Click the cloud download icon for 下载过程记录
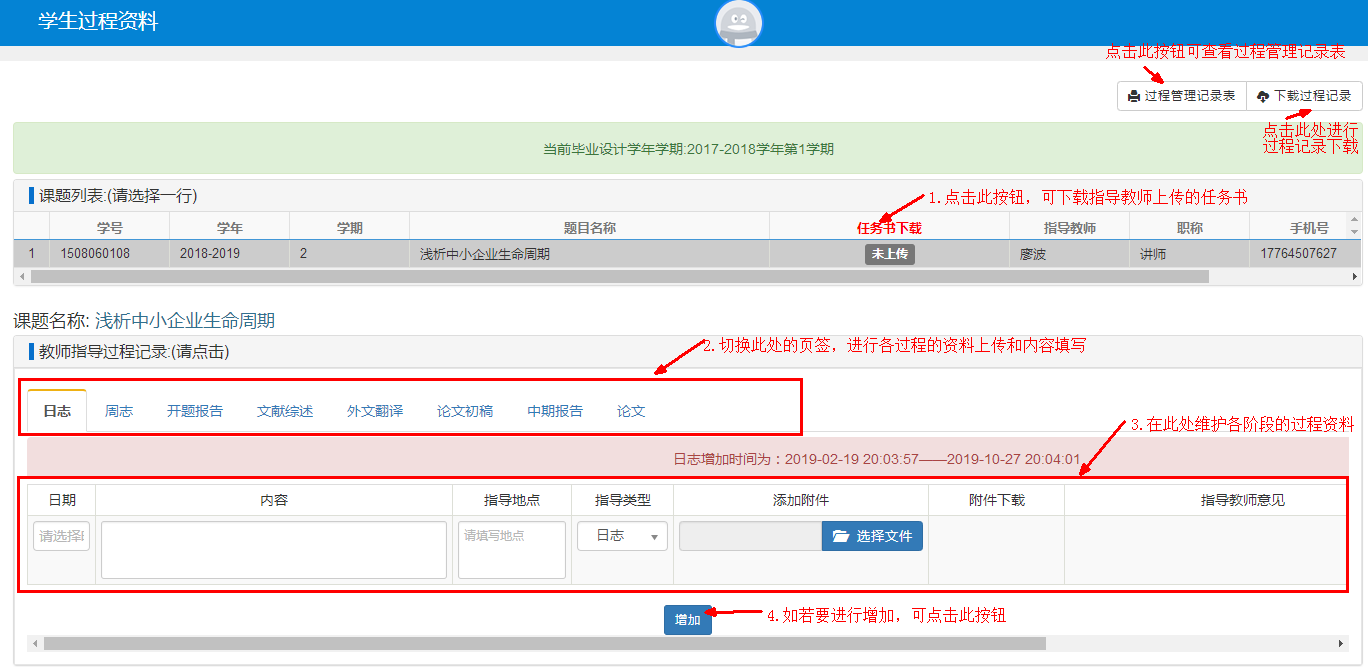This screenshot has height=667, width=1368. (x=1263, y=97)
